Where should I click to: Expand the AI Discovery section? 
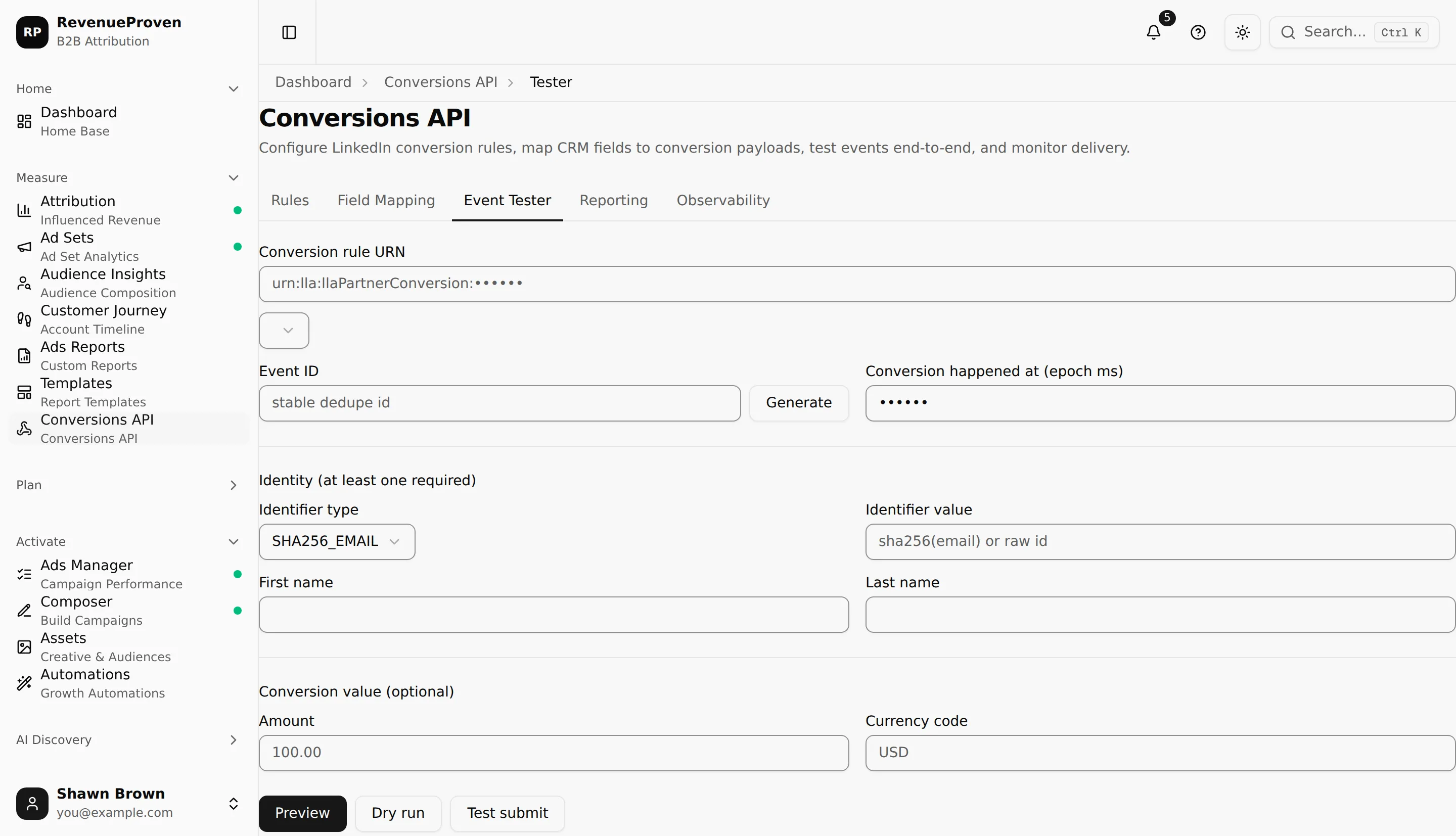point(233,740)
